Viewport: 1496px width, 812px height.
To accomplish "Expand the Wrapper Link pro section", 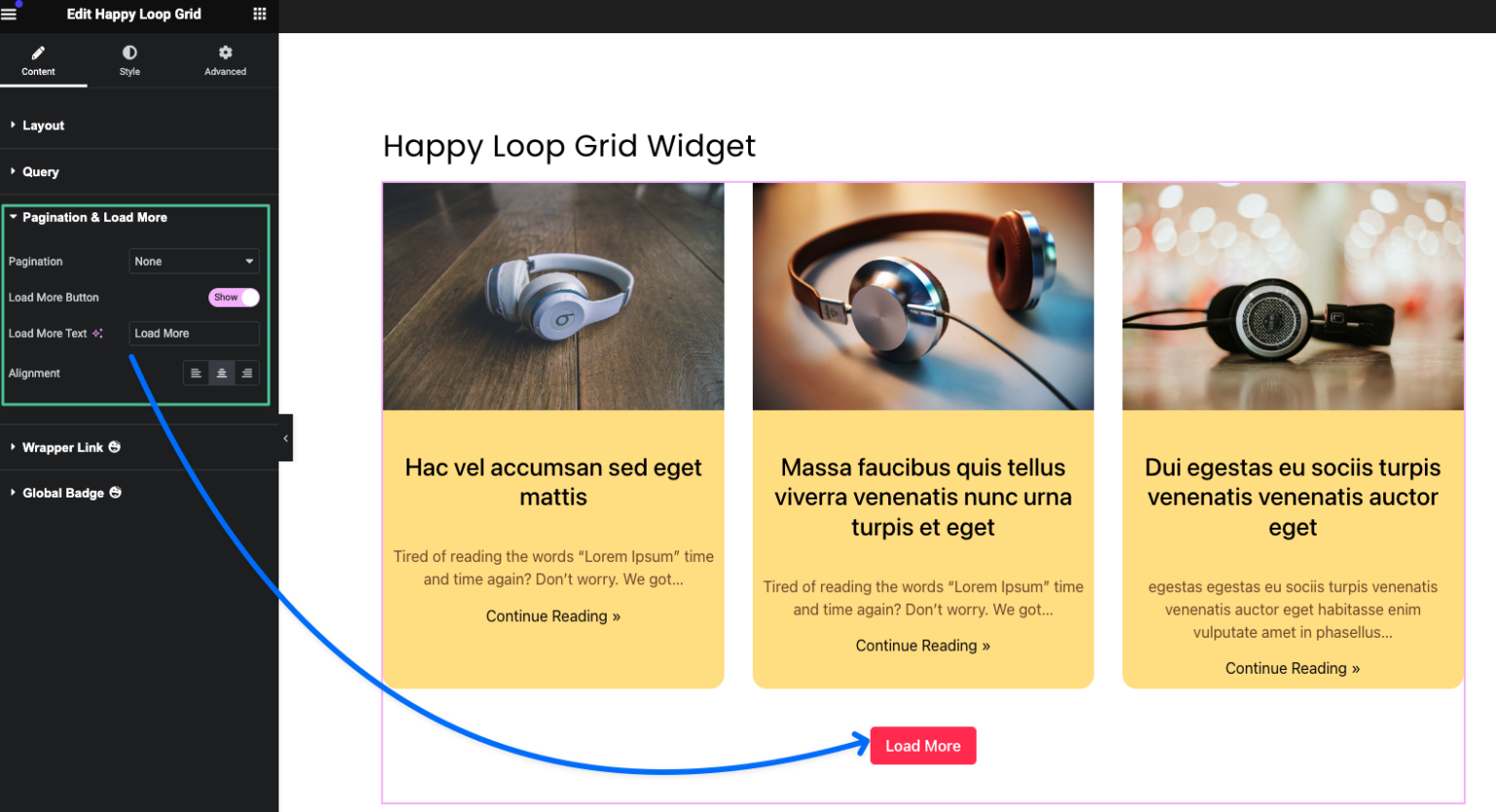I will point(62,447).
